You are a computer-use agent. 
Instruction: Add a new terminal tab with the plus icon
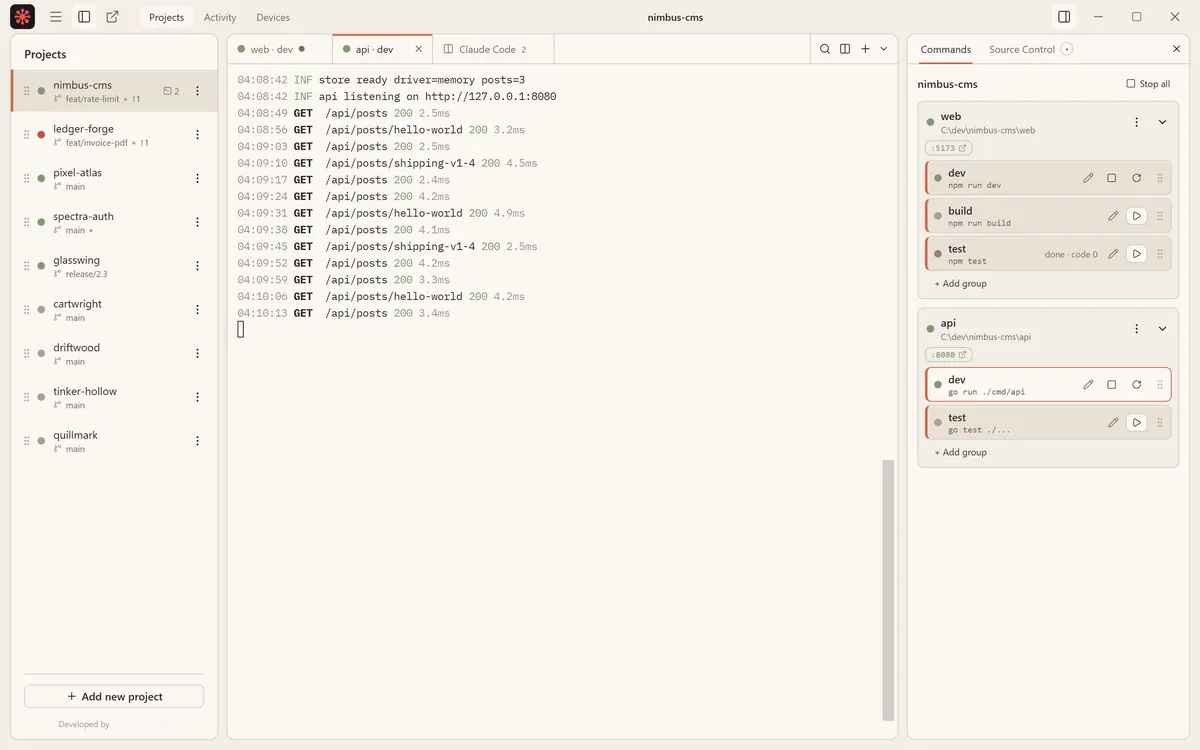pos(866,49)
